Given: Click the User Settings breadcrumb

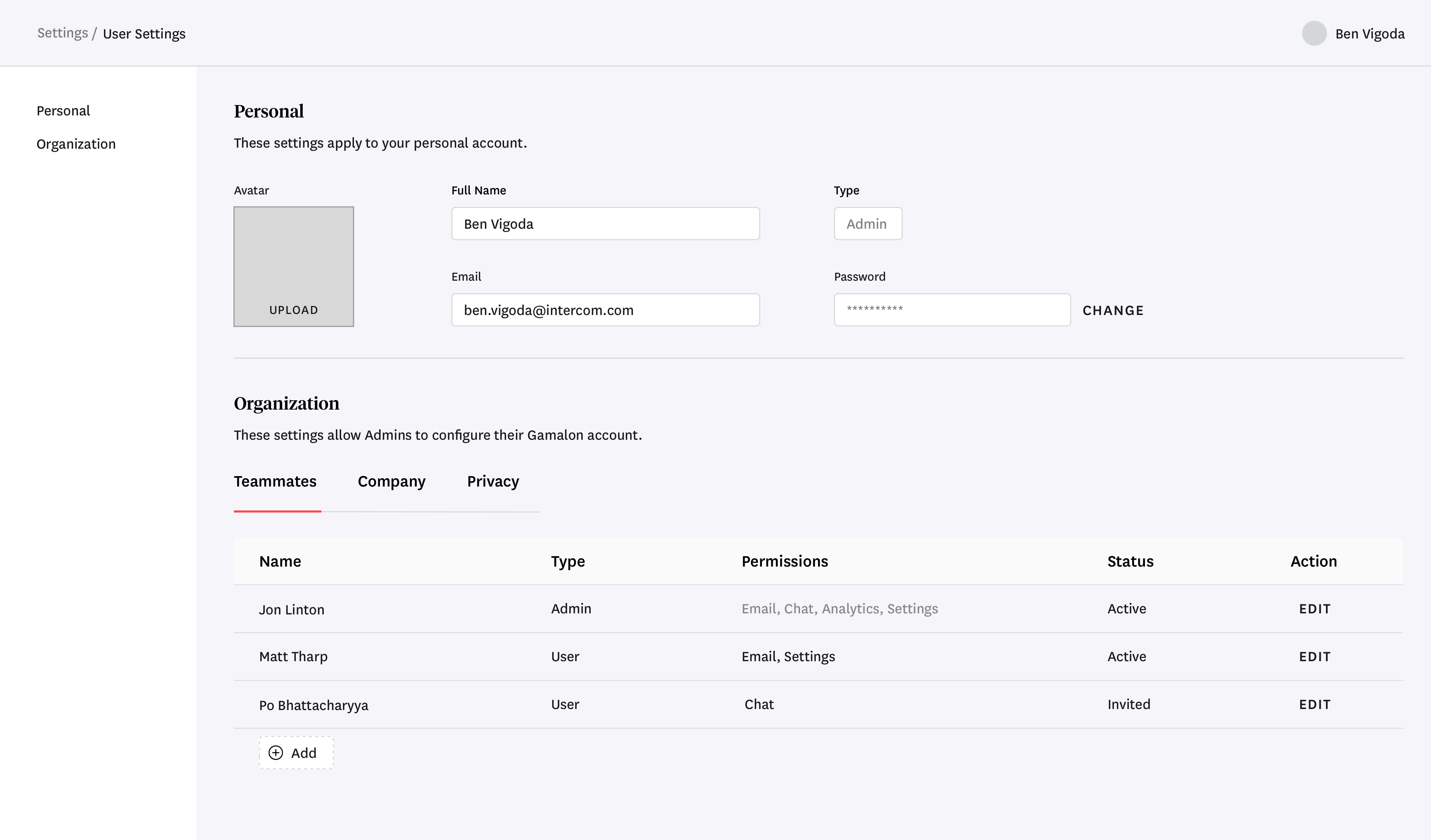Looking at the screenshot, I should 144,34.
